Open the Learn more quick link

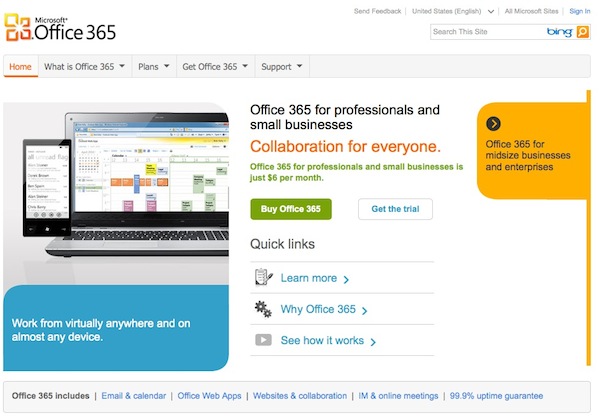coord(309,278)
